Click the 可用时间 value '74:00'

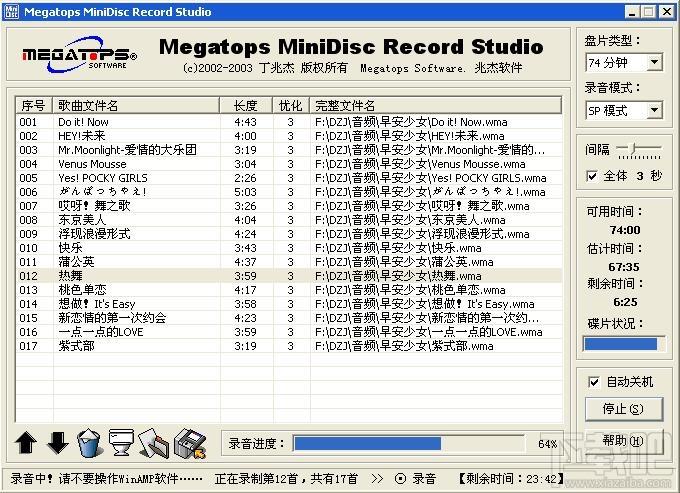pos(625,230)
